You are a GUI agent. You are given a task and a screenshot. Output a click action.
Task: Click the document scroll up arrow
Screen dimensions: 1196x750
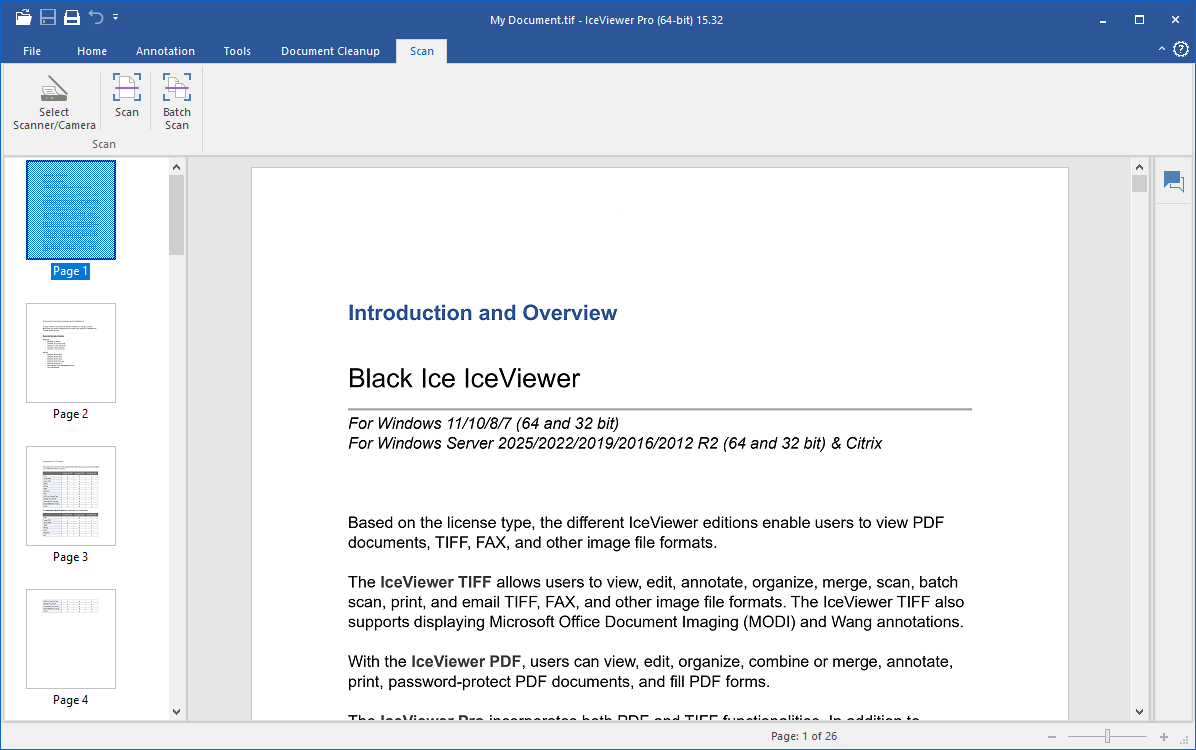[x=1140, y=167]
